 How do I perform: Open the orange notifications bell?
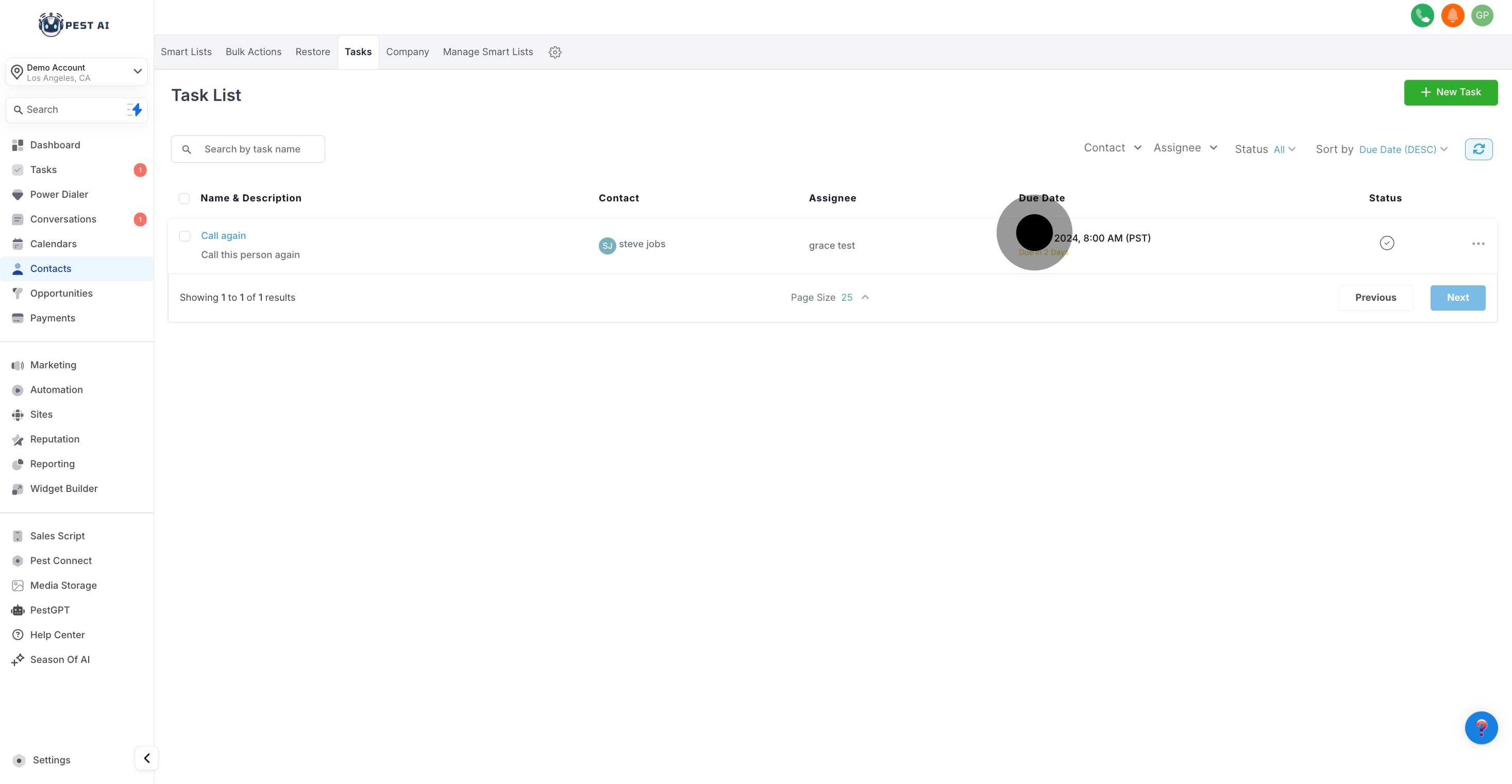1452,15
